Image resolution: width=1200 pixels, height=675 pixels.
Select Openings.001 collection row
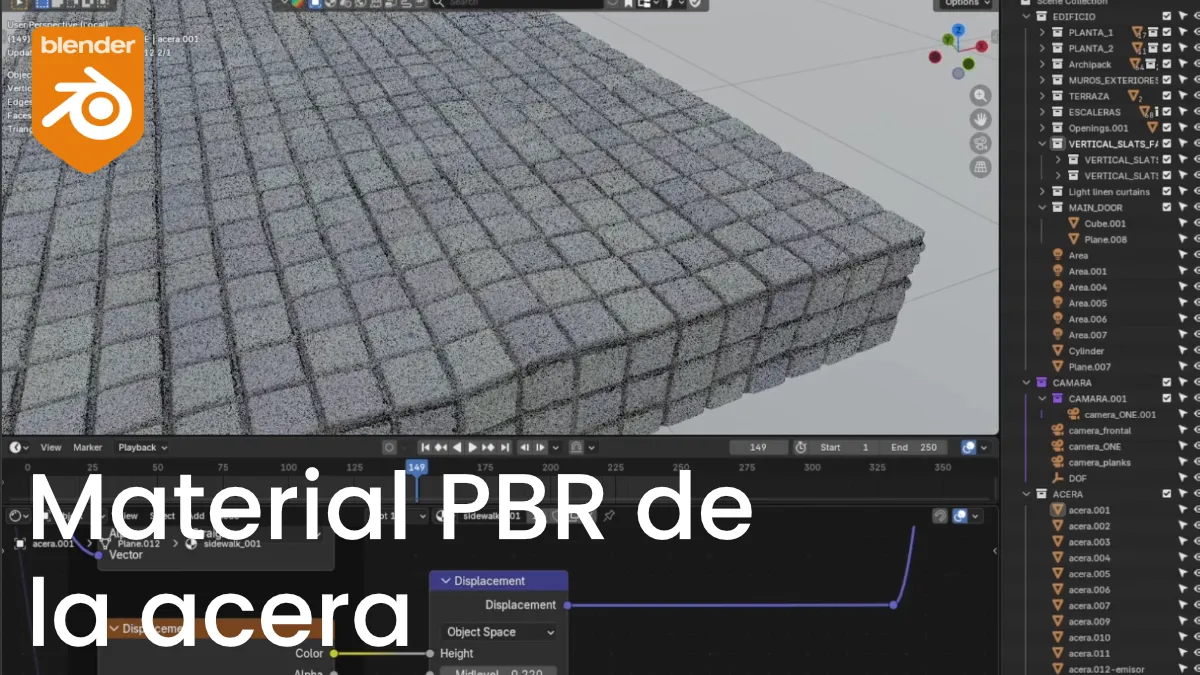[1098, 128]
